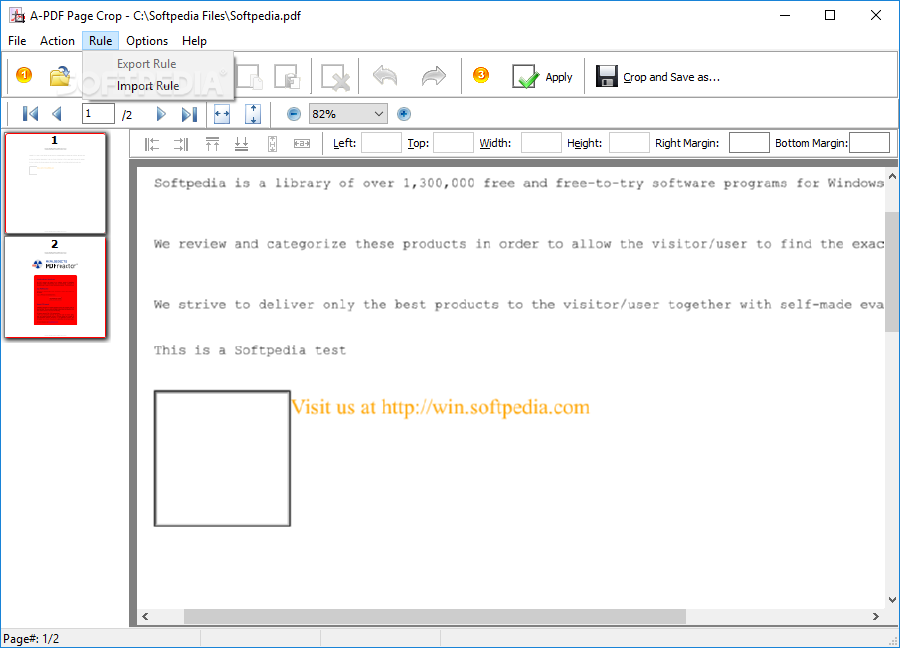This screenshot has width=900, height=648.
Task: Undo the last action arrow
Action: coord(385,76)
